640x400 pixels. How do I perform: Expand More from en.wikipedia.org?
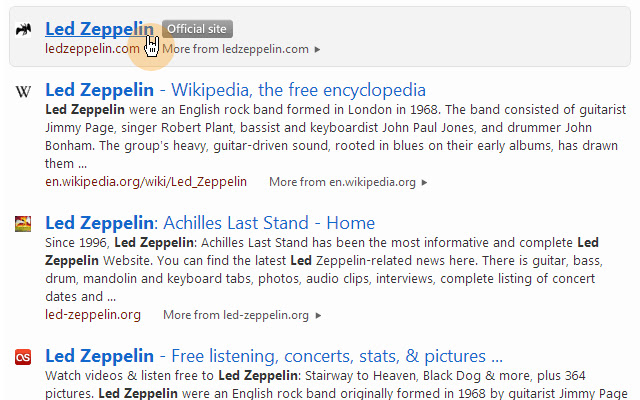(348, 182)
